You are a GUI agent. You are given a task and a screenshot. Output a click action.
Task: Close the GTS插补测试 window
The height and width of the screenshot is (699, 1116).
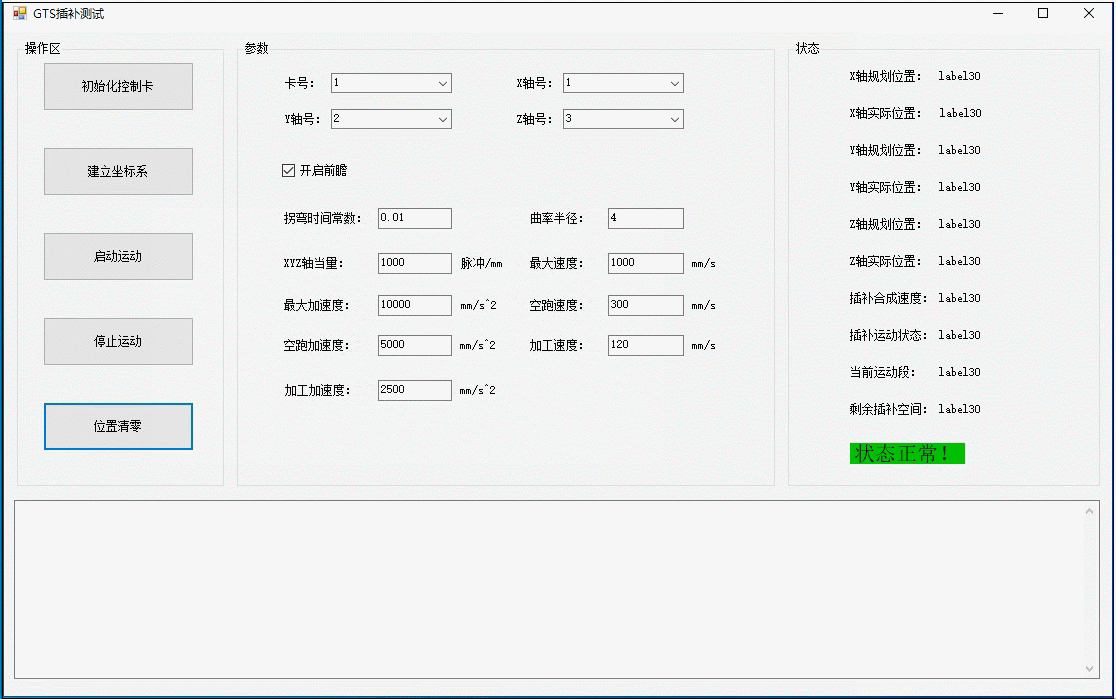[1088, 14]
